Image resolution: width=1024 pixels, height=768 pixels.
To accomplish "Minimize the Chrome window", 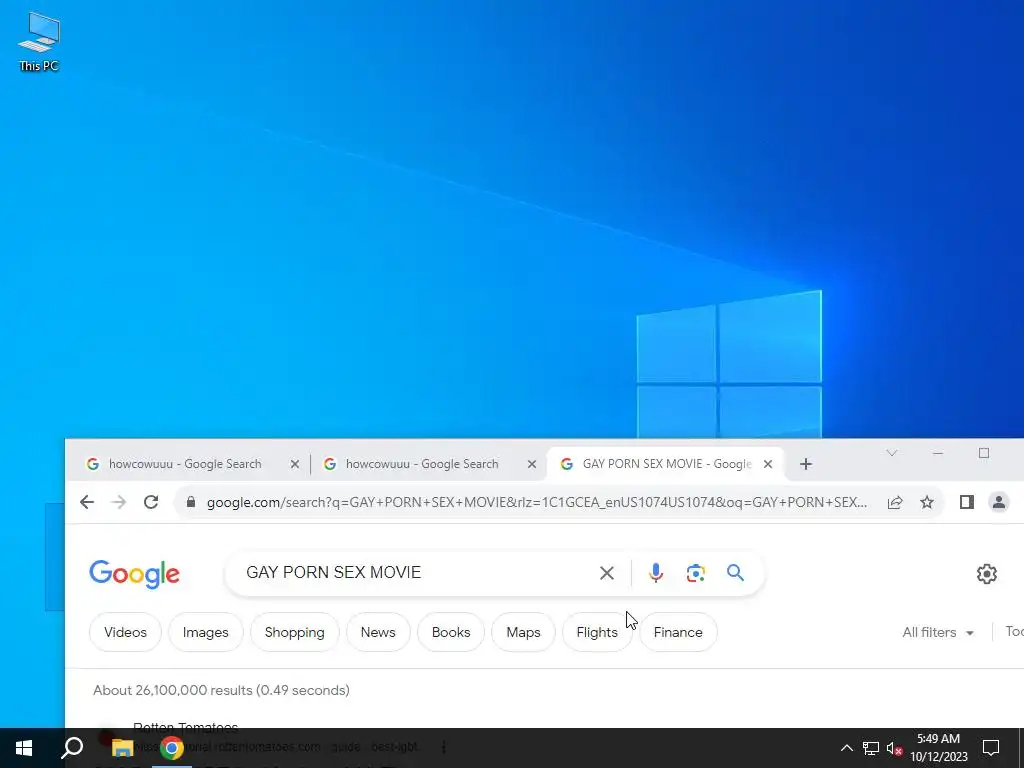I will point(938,453).
